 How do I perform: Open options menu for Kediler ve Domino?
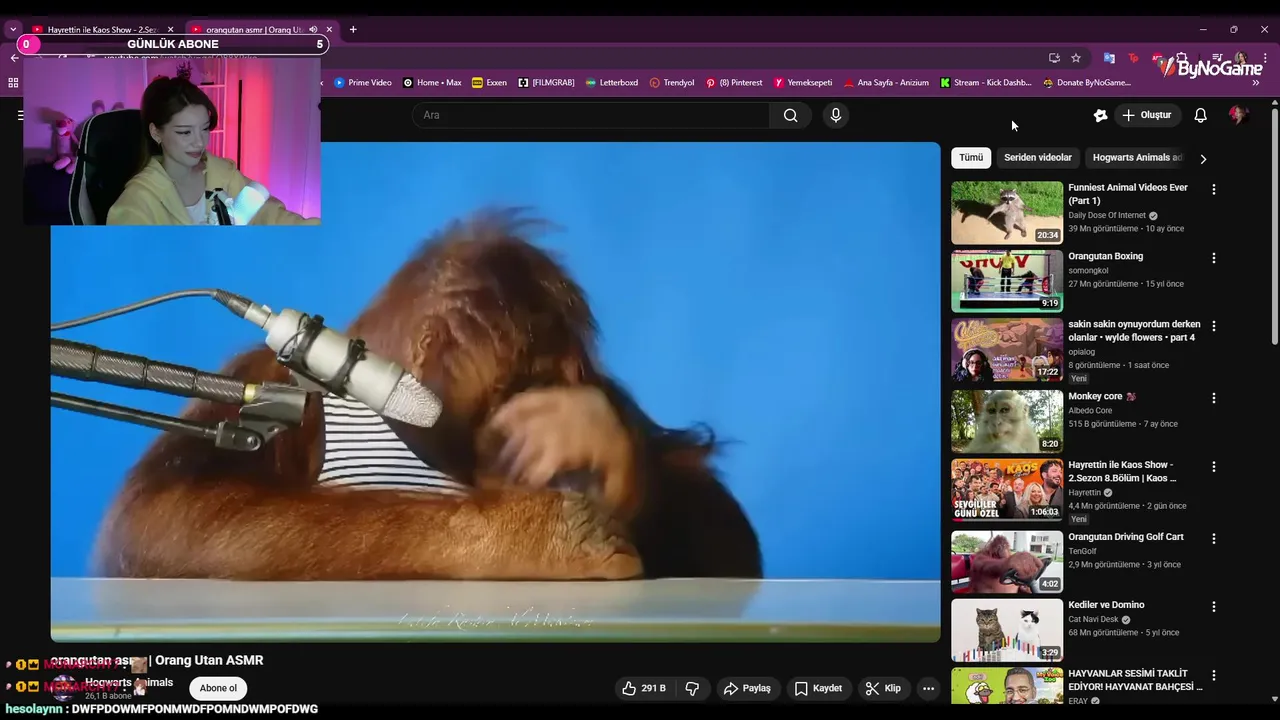click(x=1214, y=607)
